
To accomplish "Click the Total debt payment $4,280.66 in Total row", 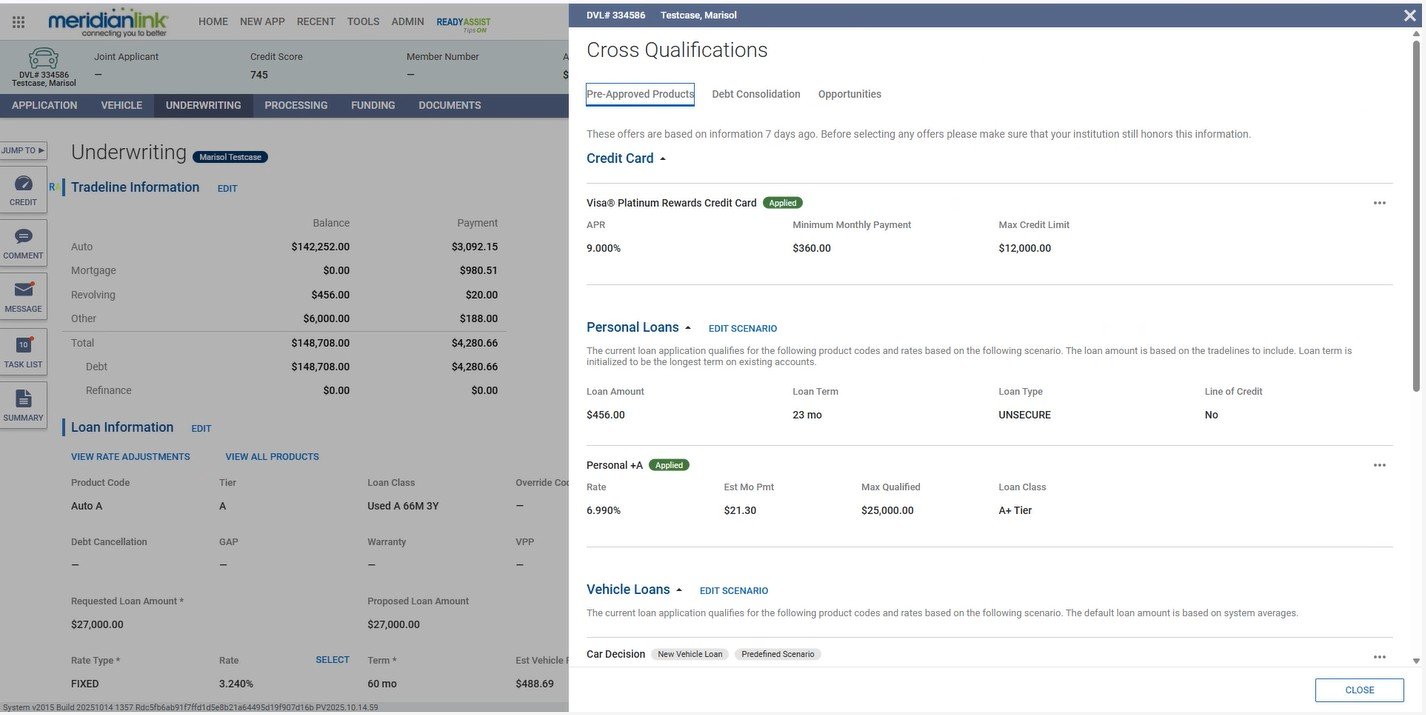I will point(474,343).
